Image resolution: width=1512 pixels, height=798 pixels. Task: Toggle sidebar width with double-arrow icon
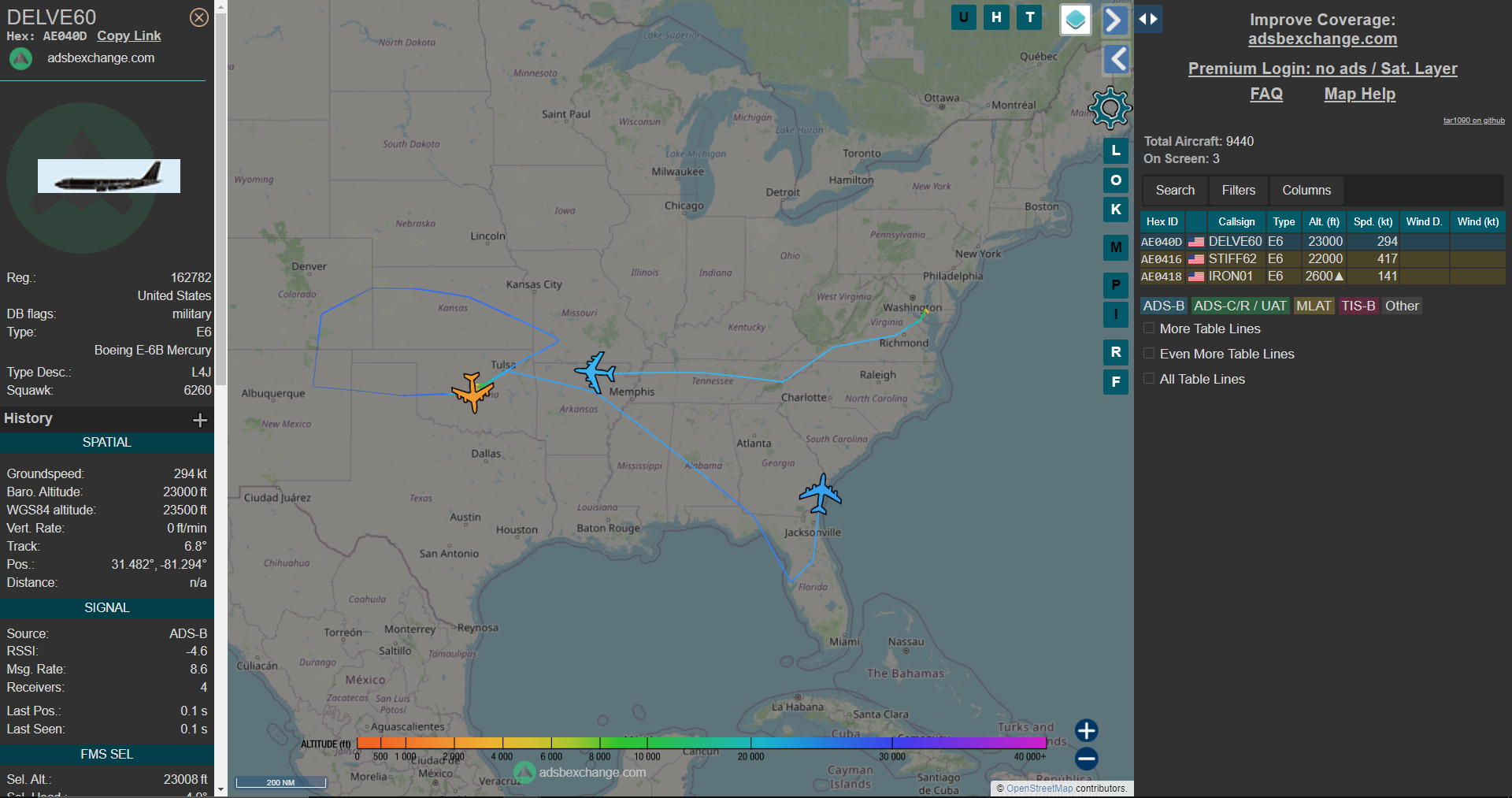coord(1148,19)
